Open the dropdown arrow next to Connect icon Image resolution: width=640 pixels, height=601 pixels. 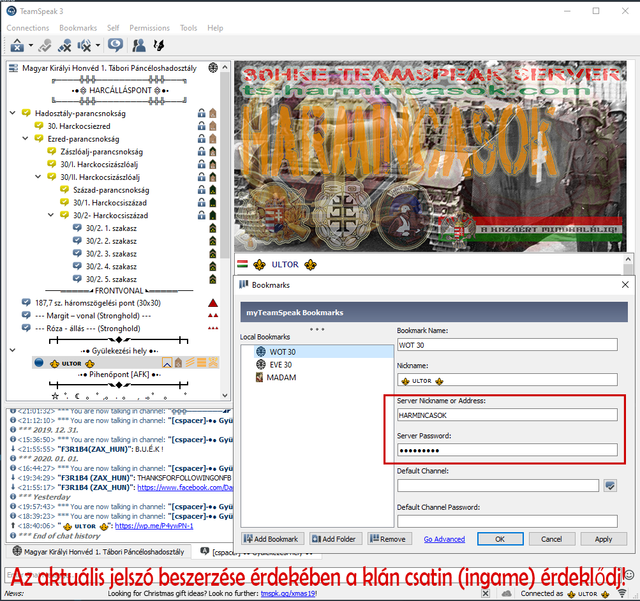(x=31, y=45)
